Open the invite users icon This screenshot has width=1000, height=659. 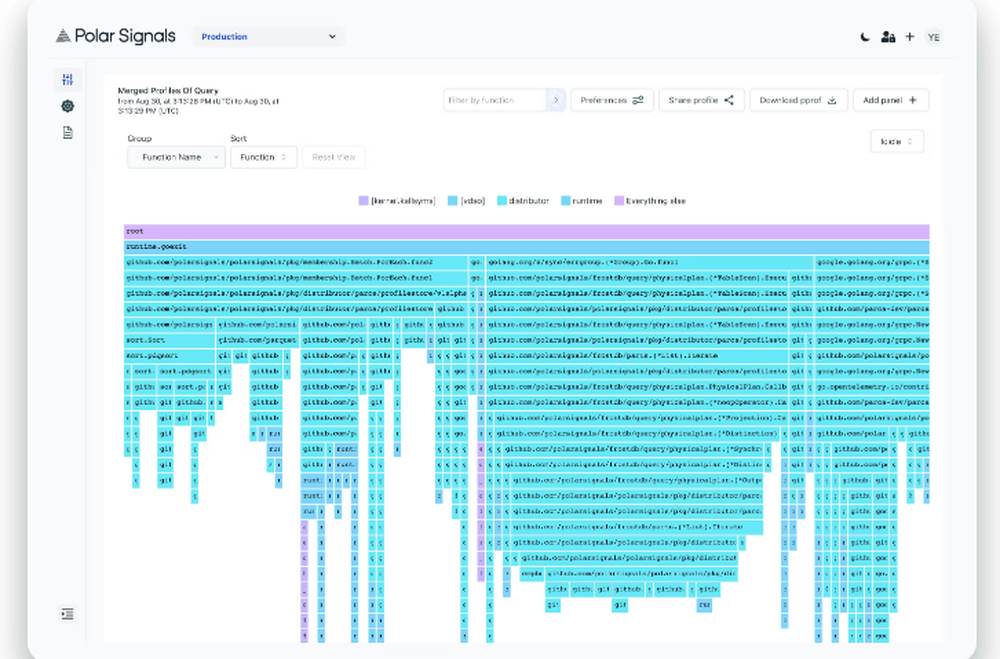point(888,37)
